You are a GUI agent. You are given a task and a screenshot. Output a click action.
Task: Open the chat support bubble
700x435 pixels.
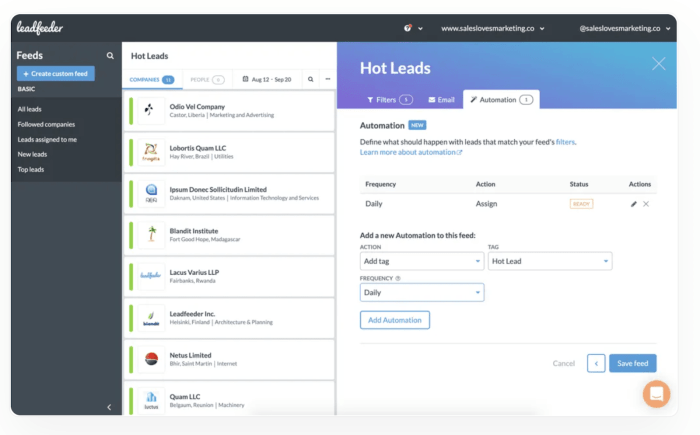(x=656, y=394)
